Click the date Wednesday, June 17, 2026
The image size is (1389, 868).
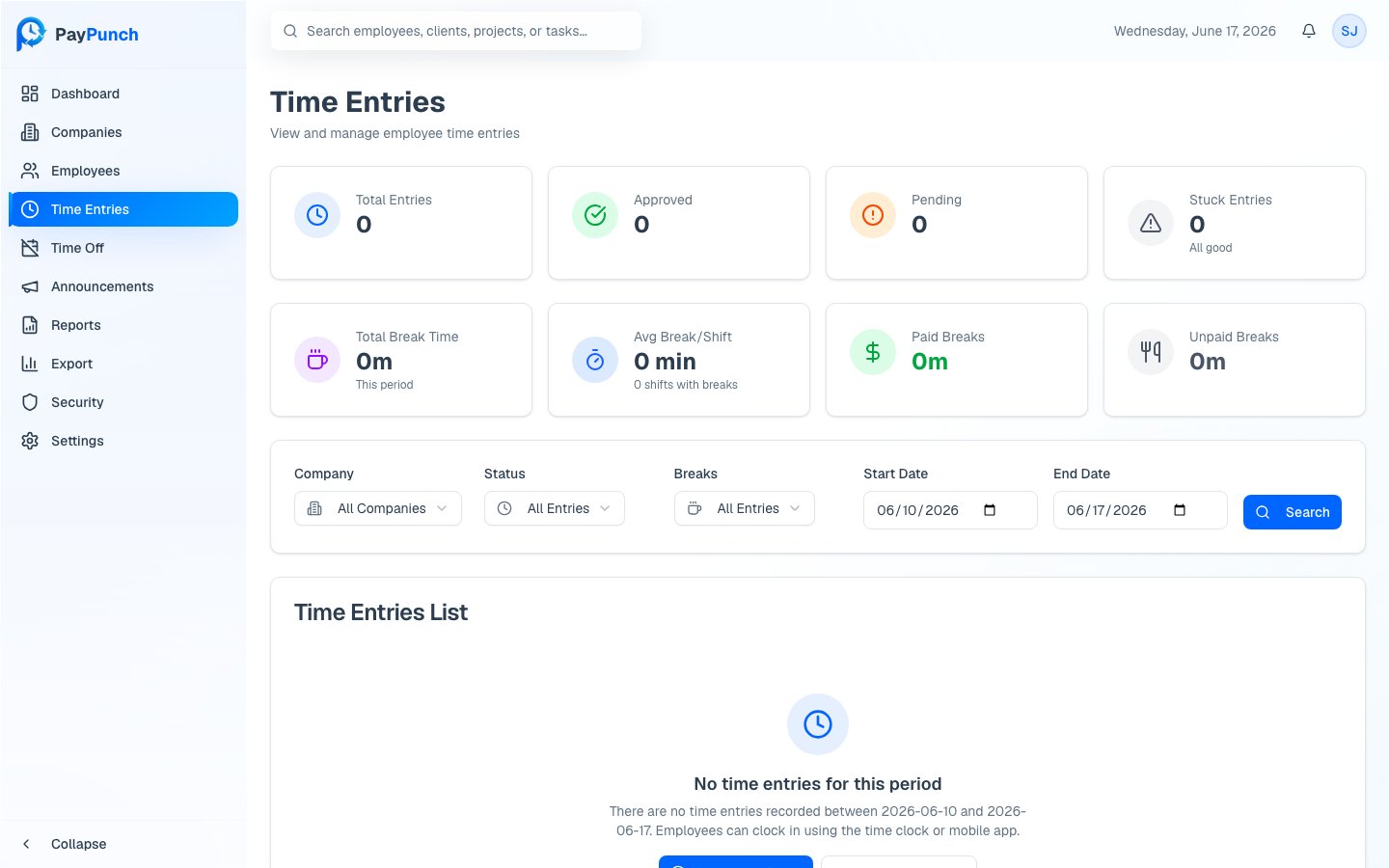coord(1195,31)
